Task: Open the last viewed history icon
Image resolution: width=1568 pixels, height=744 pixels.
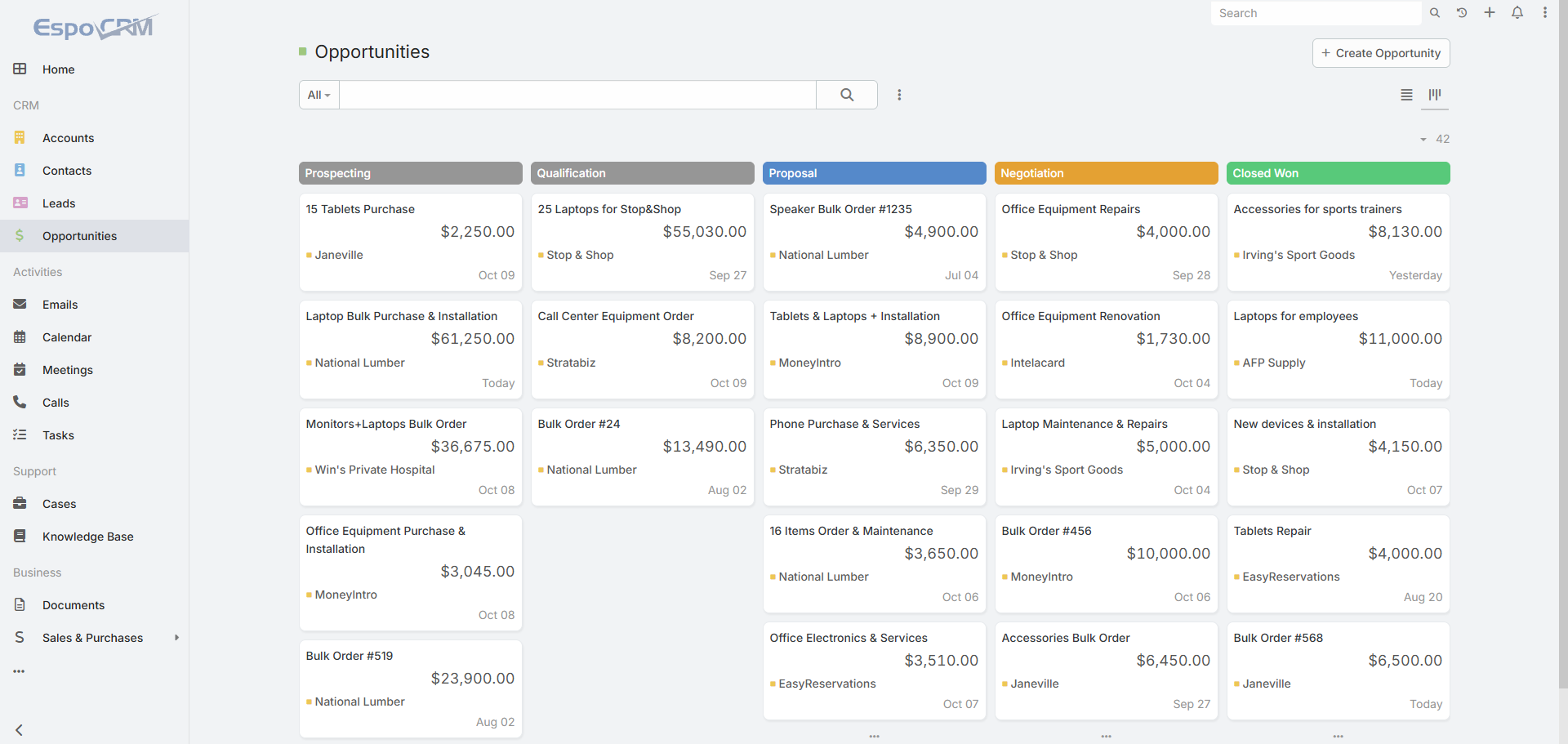Action: pos(1462,13)
